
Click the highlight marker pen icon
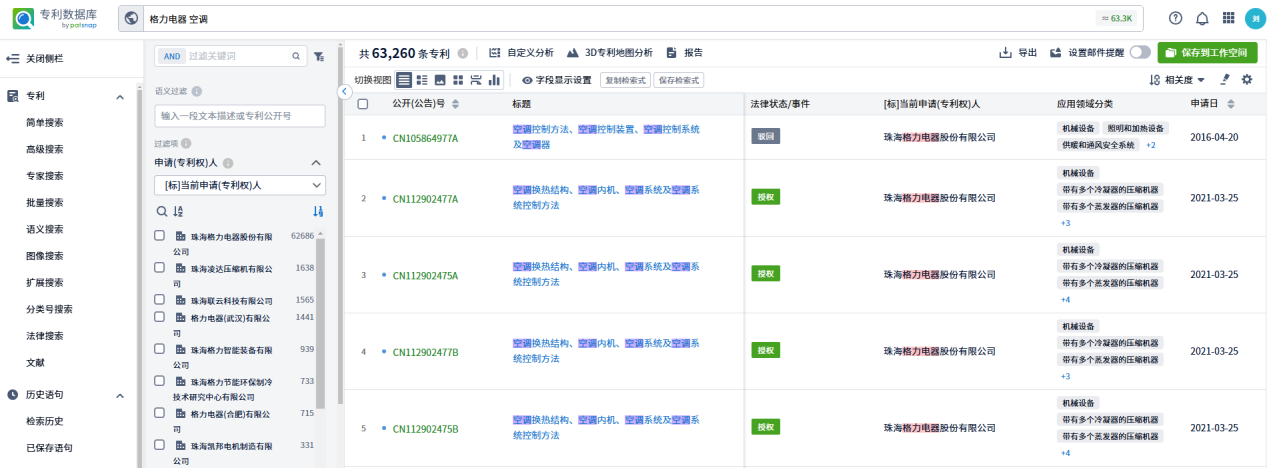(x=1225, y=79)
